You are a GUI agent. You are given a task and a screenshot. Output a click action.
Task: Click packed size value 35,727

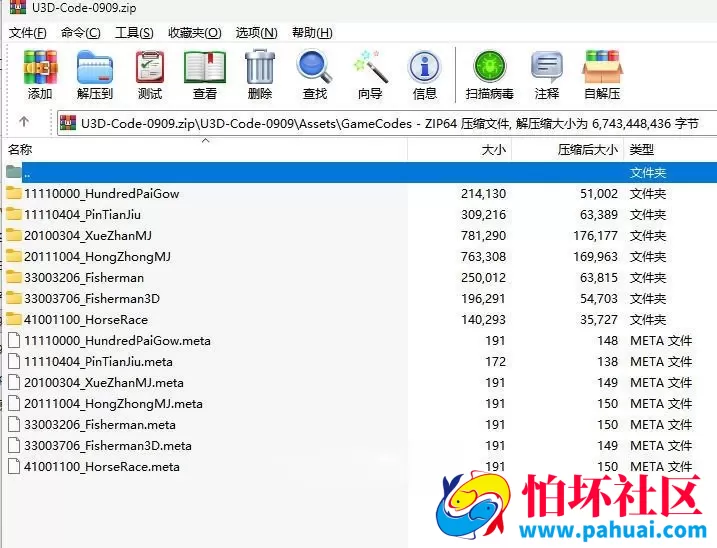(x=599, y=320)
